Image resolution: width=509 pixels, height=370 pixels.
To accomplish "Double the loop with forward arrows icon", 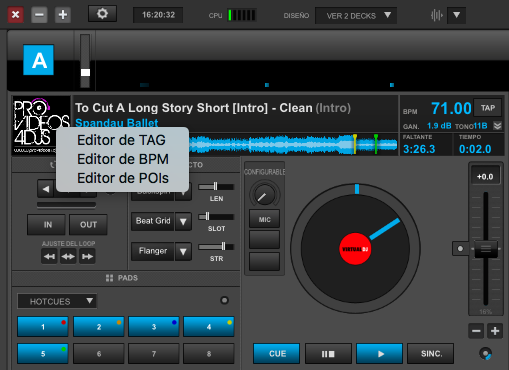I will pyautogui.click(x=87, y=257).
